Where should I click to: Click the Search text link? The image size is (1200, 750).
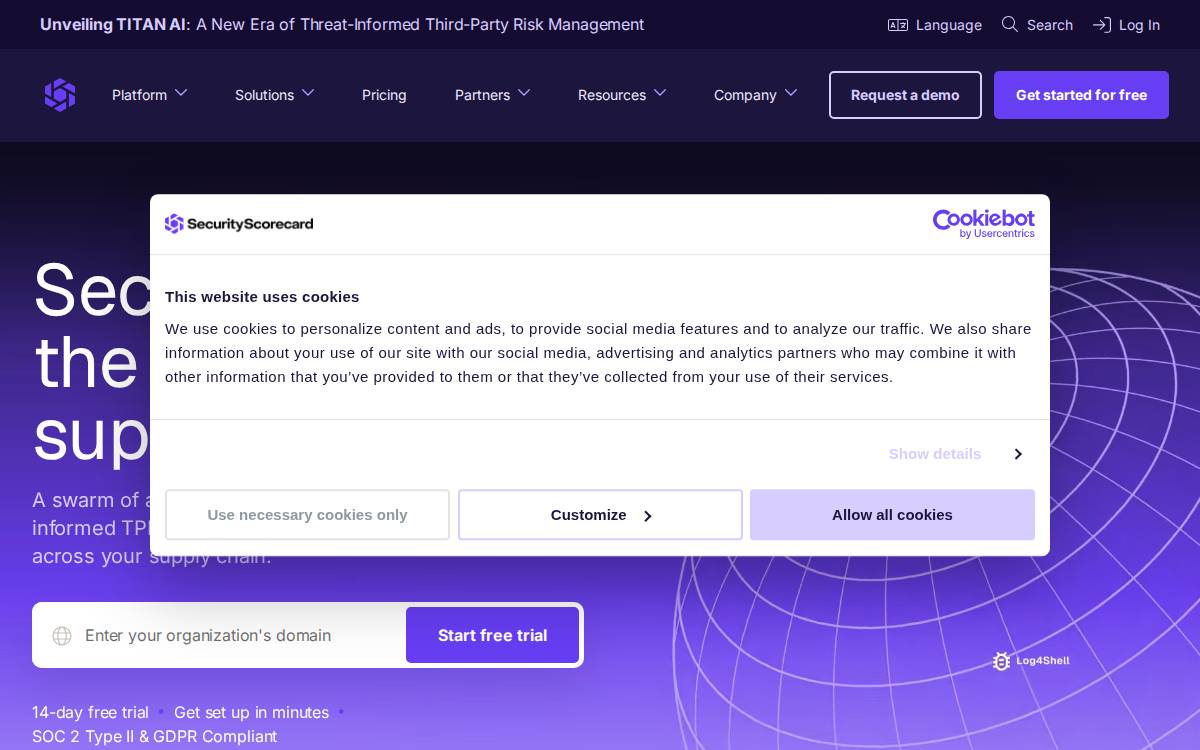1050,25
